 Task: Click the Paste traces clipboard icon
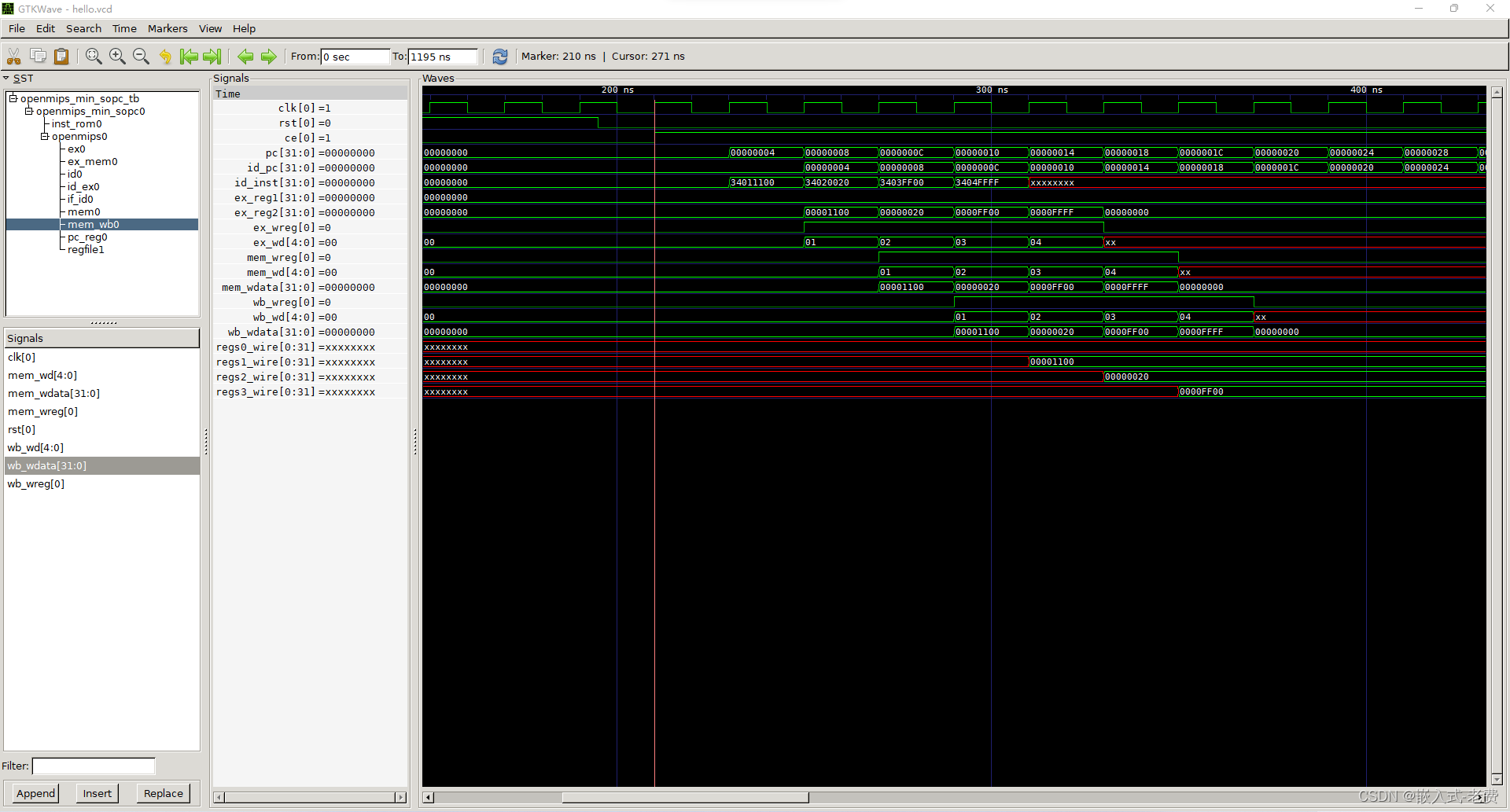61,56
